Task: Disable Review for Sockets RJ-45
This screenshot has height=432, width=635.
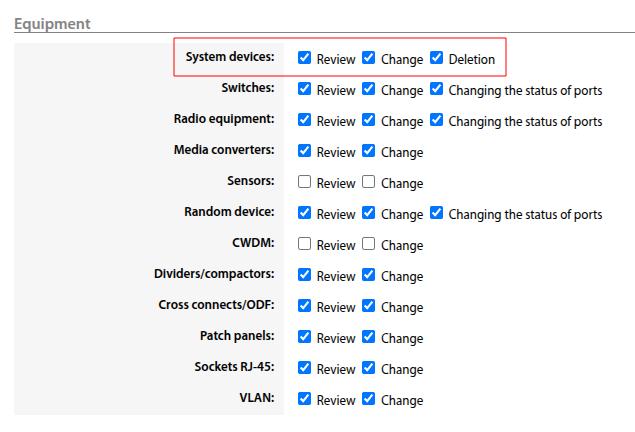Action: (304, 368)
